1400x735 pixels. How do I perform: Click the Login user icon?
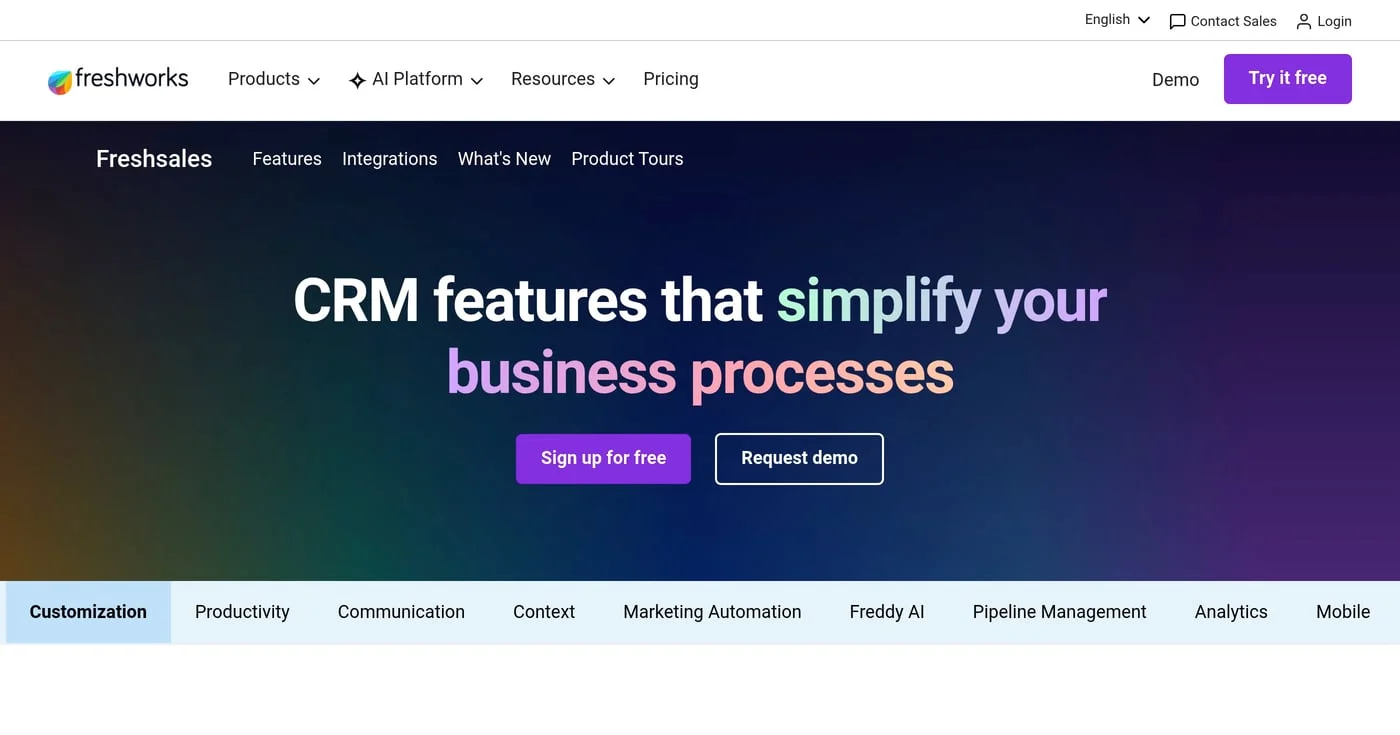[1303, 21]
